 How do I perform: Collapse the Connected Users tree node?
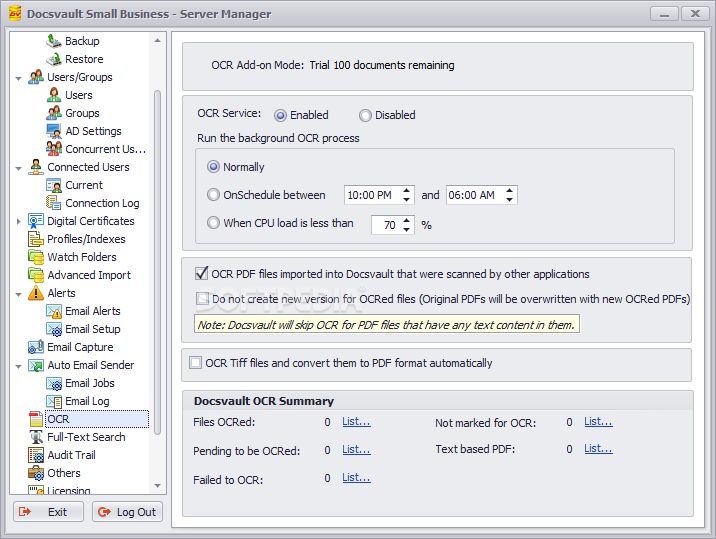coord(19,169)
